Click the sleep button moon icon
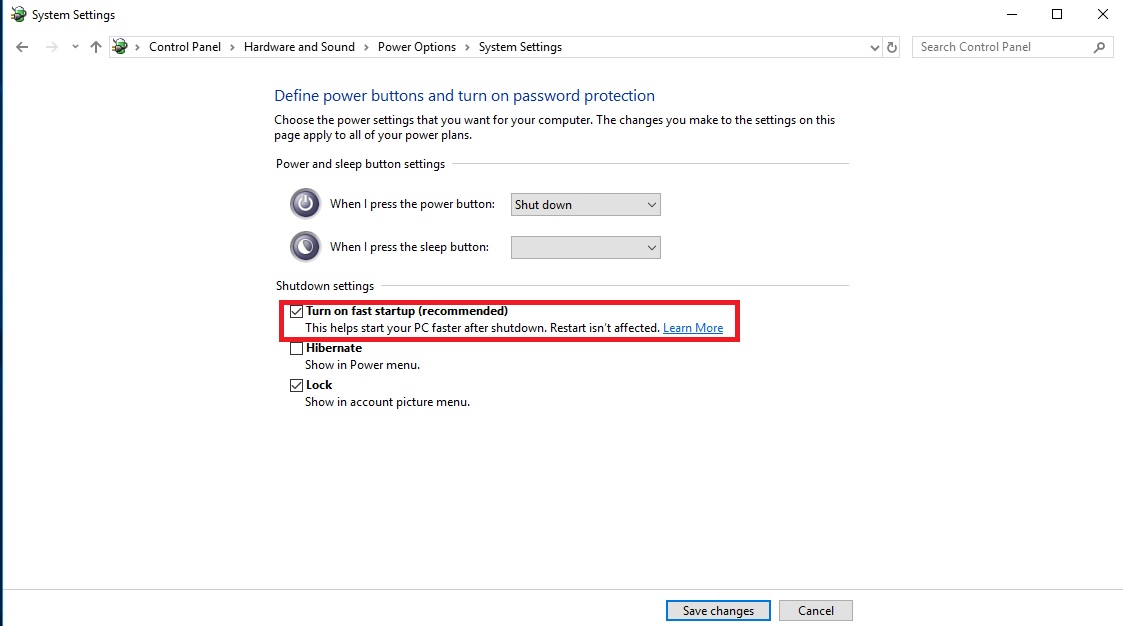1123x626 pixels. (x=305, y=247)
